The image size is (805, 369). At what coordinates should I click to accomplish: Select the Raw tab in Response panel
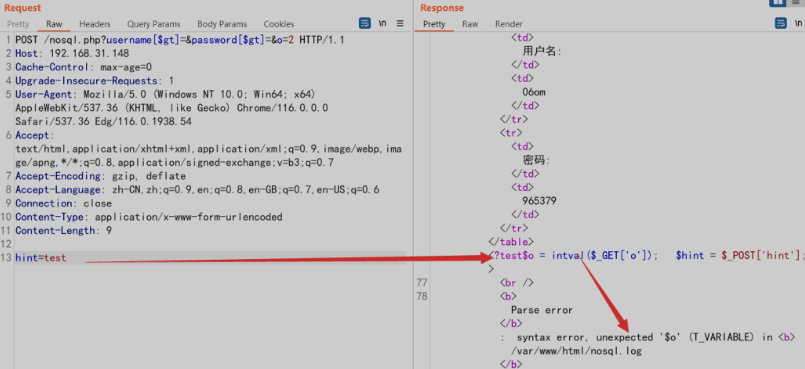click(470, 24)
